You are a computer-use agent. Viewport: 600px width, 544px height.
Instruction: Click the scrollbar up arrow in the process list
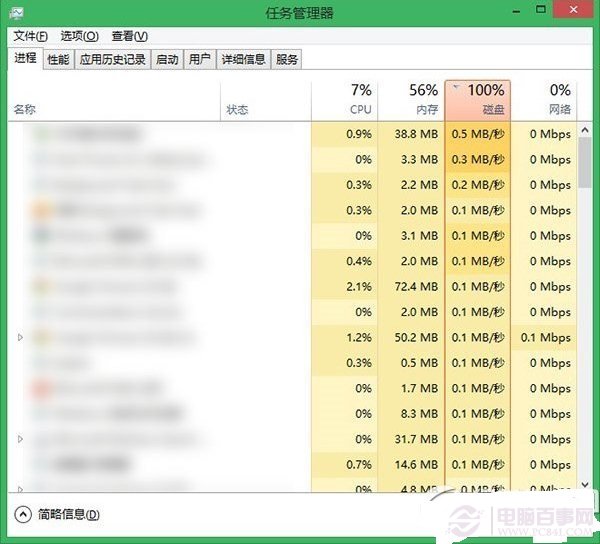[x=585, y=129]
